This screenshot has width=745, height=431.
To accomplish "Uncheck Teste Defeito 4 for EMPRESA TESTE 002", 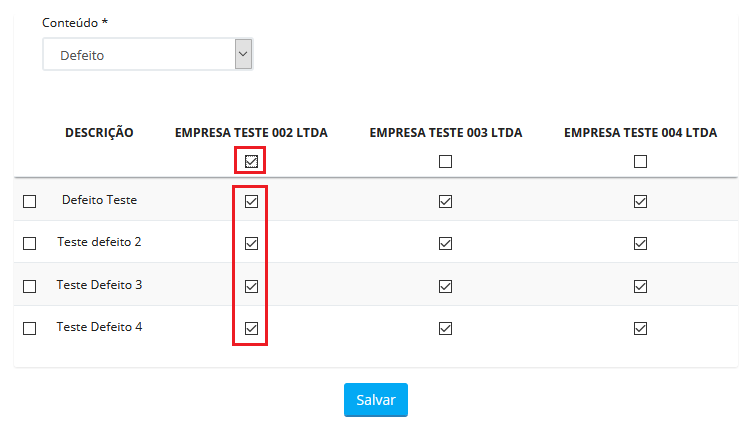I will point(251,328).
